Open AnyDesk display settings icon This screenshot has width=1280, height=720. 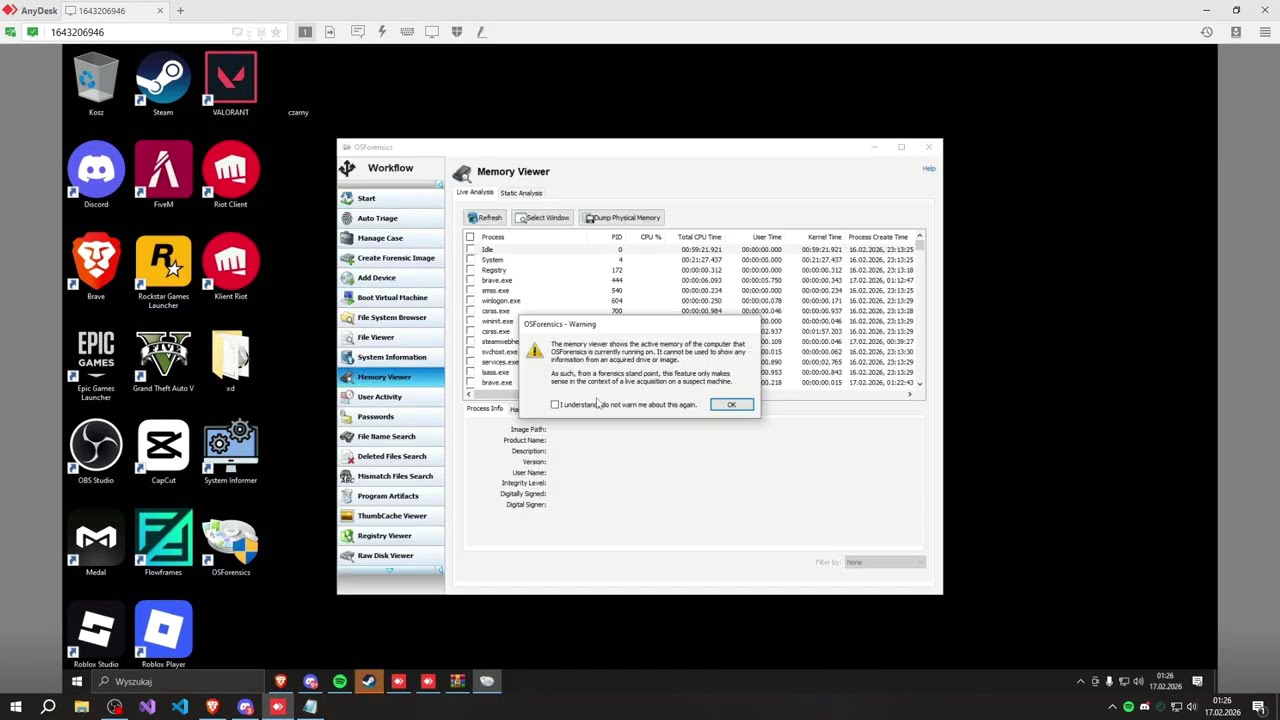click(x=432, y=32)
